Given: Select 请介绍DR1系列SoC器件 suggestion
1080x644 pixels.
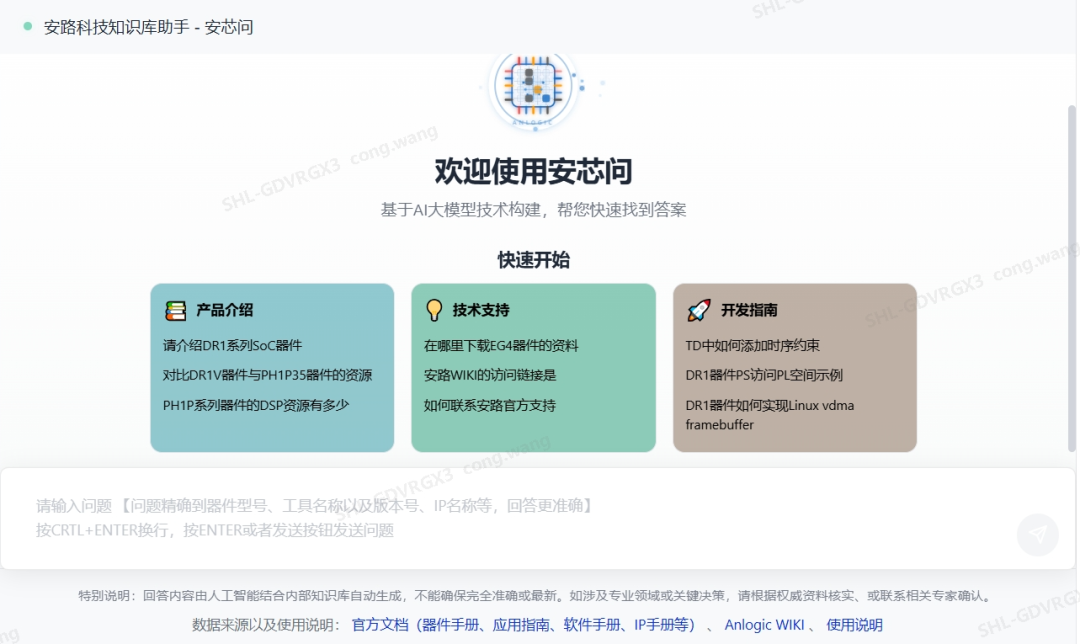Looking at the screenshot, I should click(x=232, y=346).
